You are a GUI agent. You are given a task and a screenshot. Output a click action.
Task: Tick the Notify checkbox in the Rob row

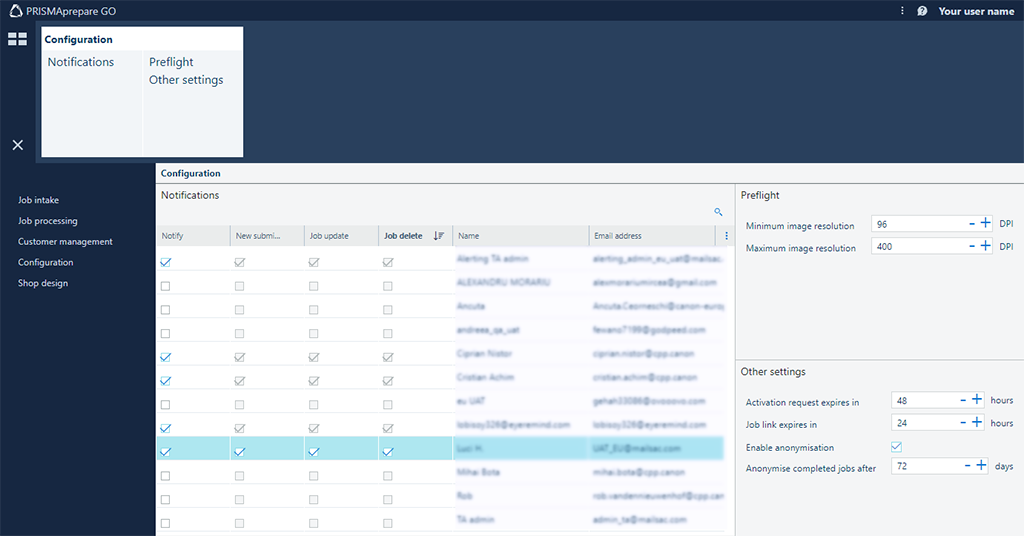(x=165, y=499)
